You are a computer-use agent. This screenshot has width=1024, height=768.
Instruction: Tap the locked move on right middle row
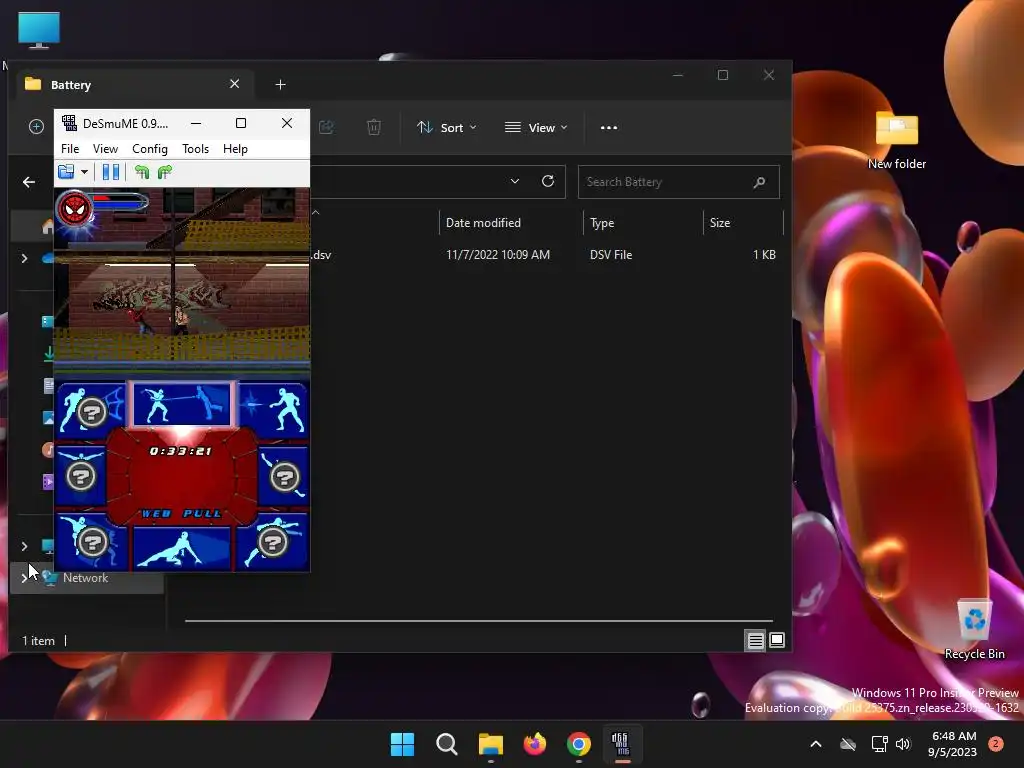click(283, 475)
